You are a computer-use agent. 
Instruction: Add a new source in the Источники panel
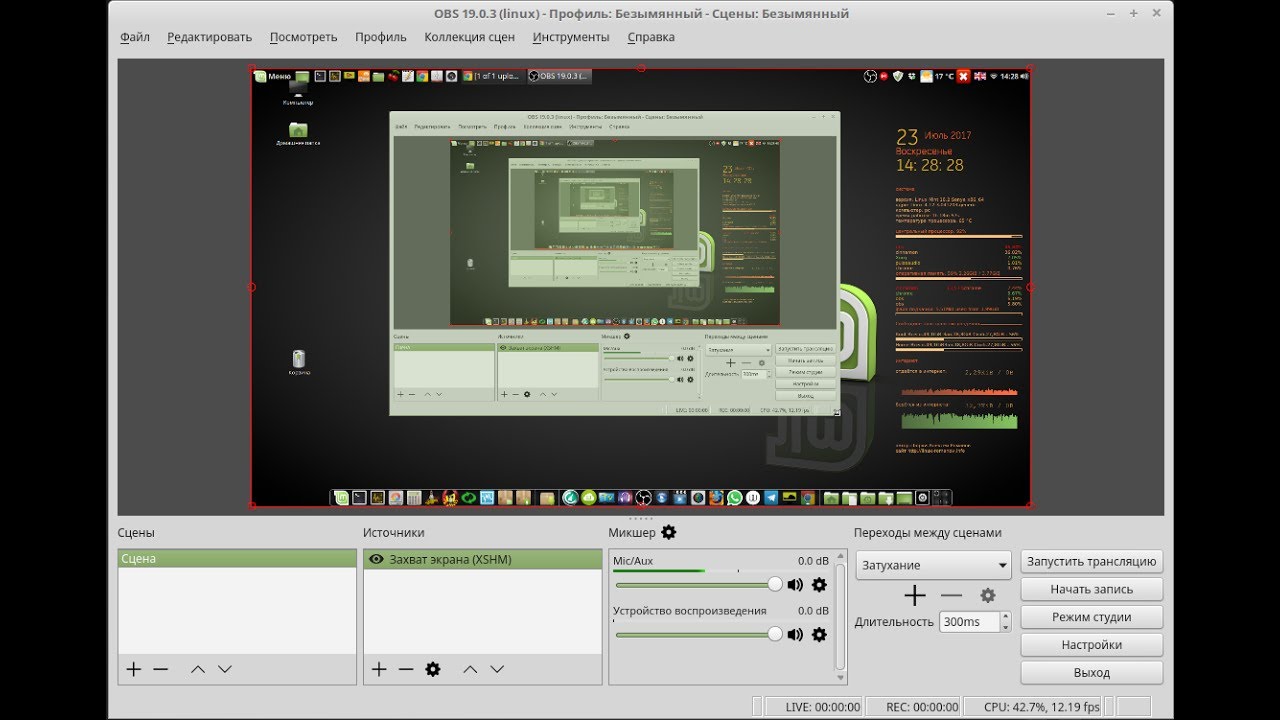tap(379, 669)
